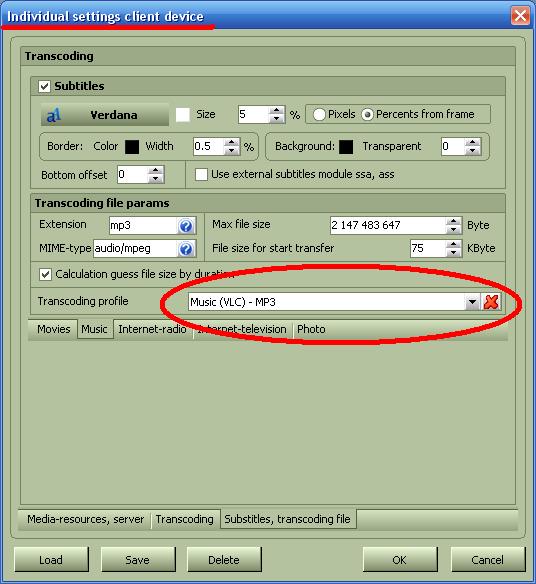This screenshot has height=584, width=536.
Task: Click the Bottom offset input field
Action: [x=133, y=174]
